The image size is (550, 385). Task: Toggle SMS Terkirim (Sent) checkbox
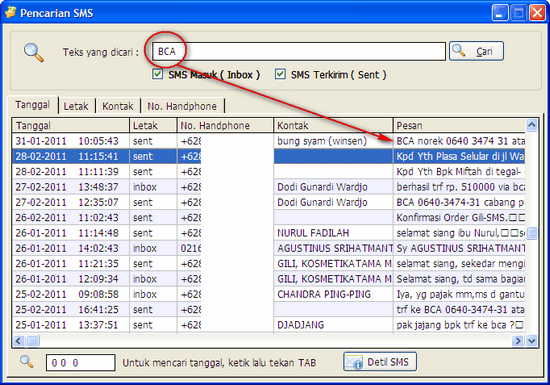click(x=280, y=74)
